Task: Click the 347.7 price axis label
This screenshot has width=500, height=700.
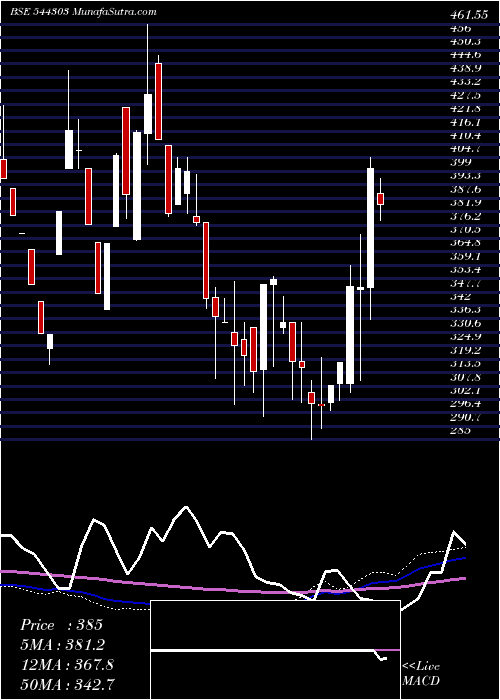Action: pyautogui.click(x=466, y=283)
